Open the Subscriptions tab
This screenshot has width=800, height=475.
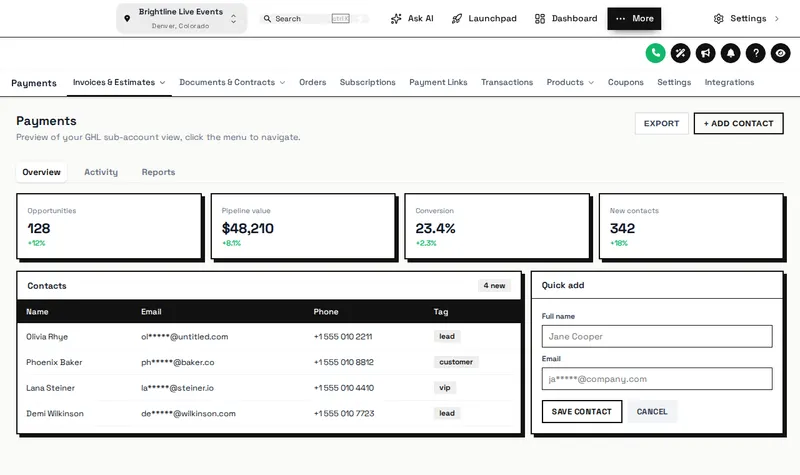coord(367,82)
